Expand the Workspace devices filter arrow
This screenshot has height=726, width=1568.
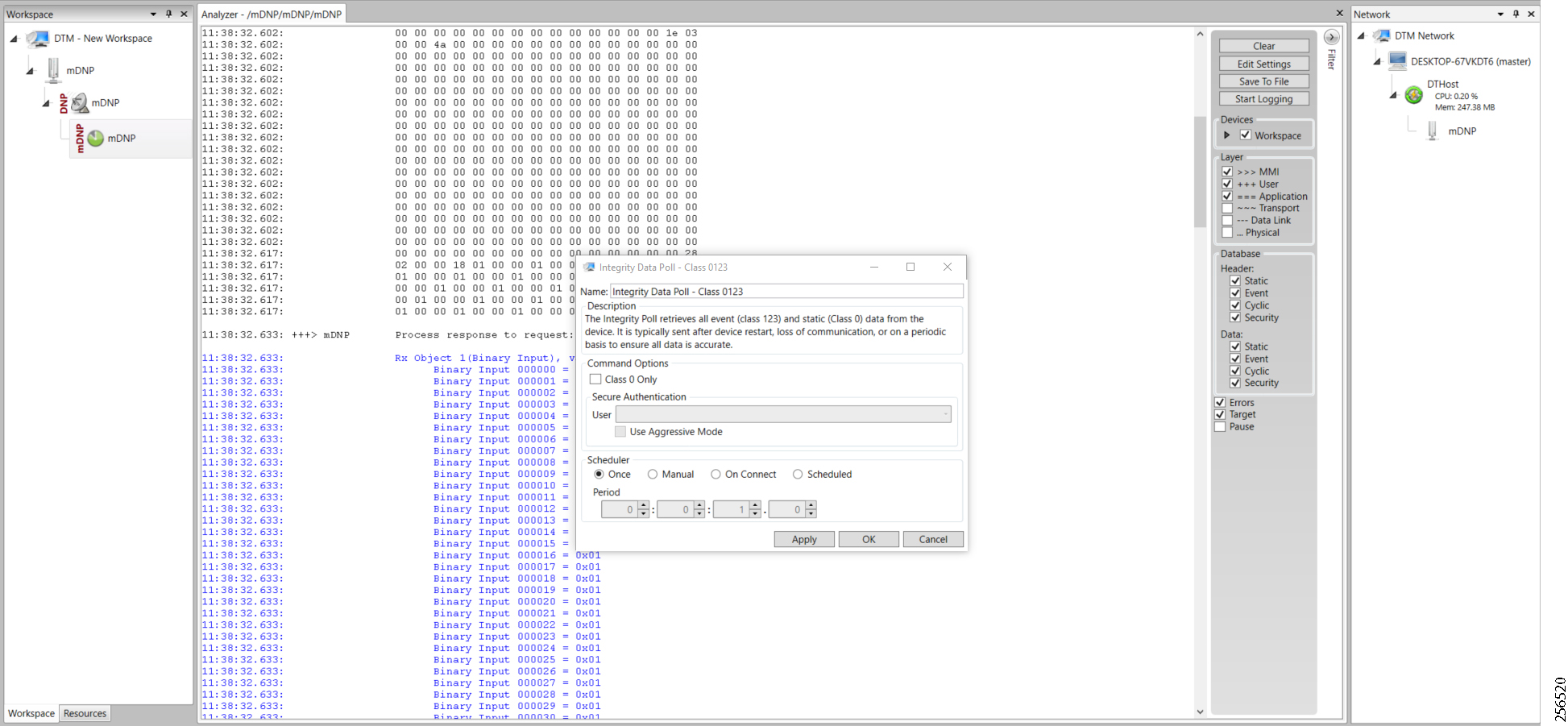pyautogui.click(x=1227, y=135)
